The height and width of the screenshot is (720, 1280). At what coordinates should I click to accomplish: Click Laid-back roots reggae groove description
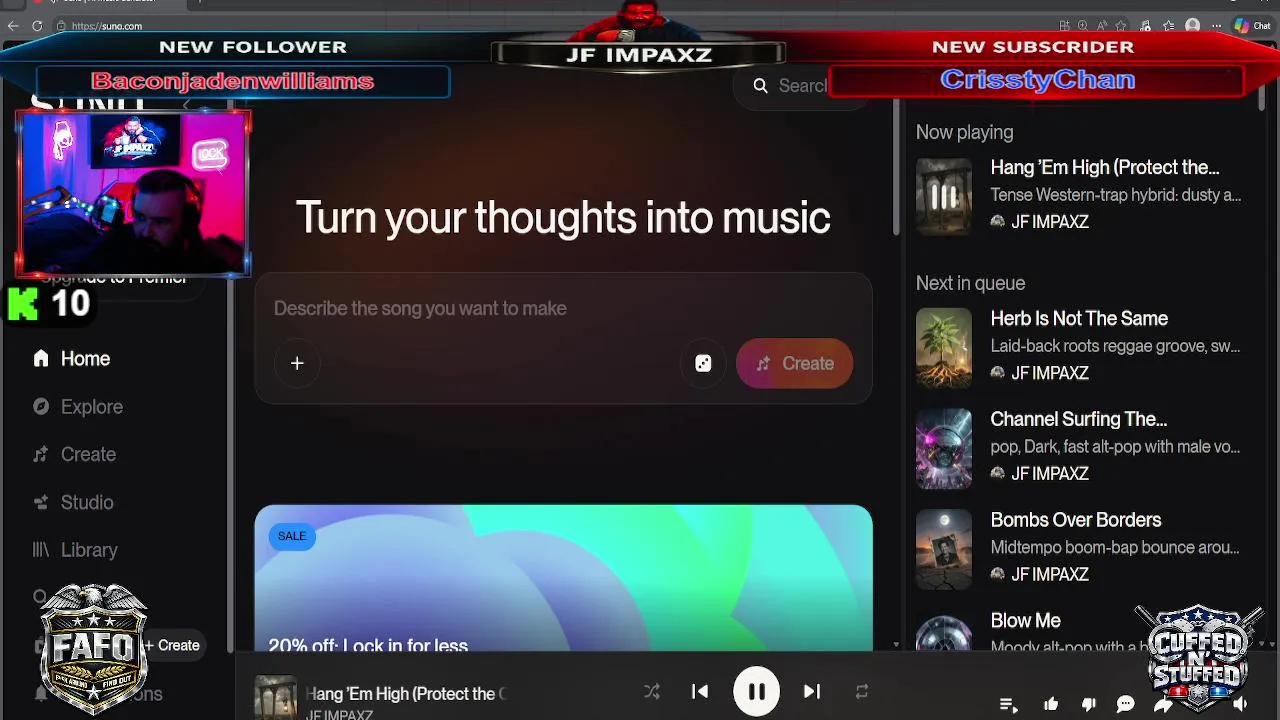click(x=1115, y=347)
